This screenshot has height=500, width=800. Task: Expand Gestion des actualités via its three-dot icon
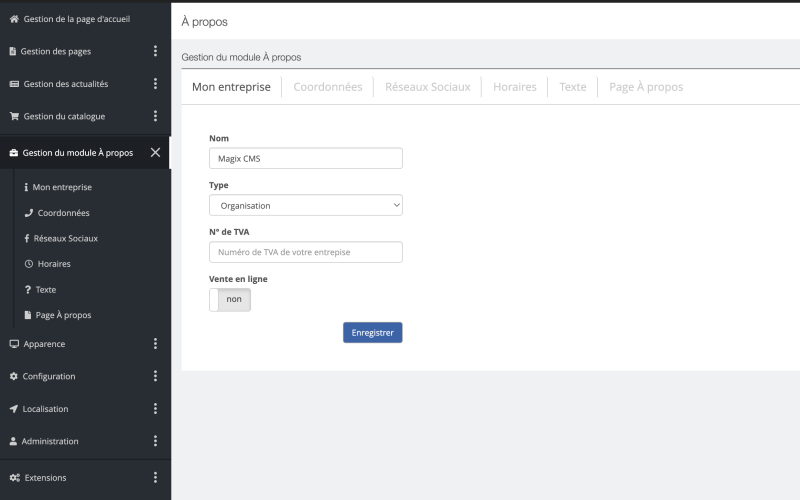click(156, 84)
